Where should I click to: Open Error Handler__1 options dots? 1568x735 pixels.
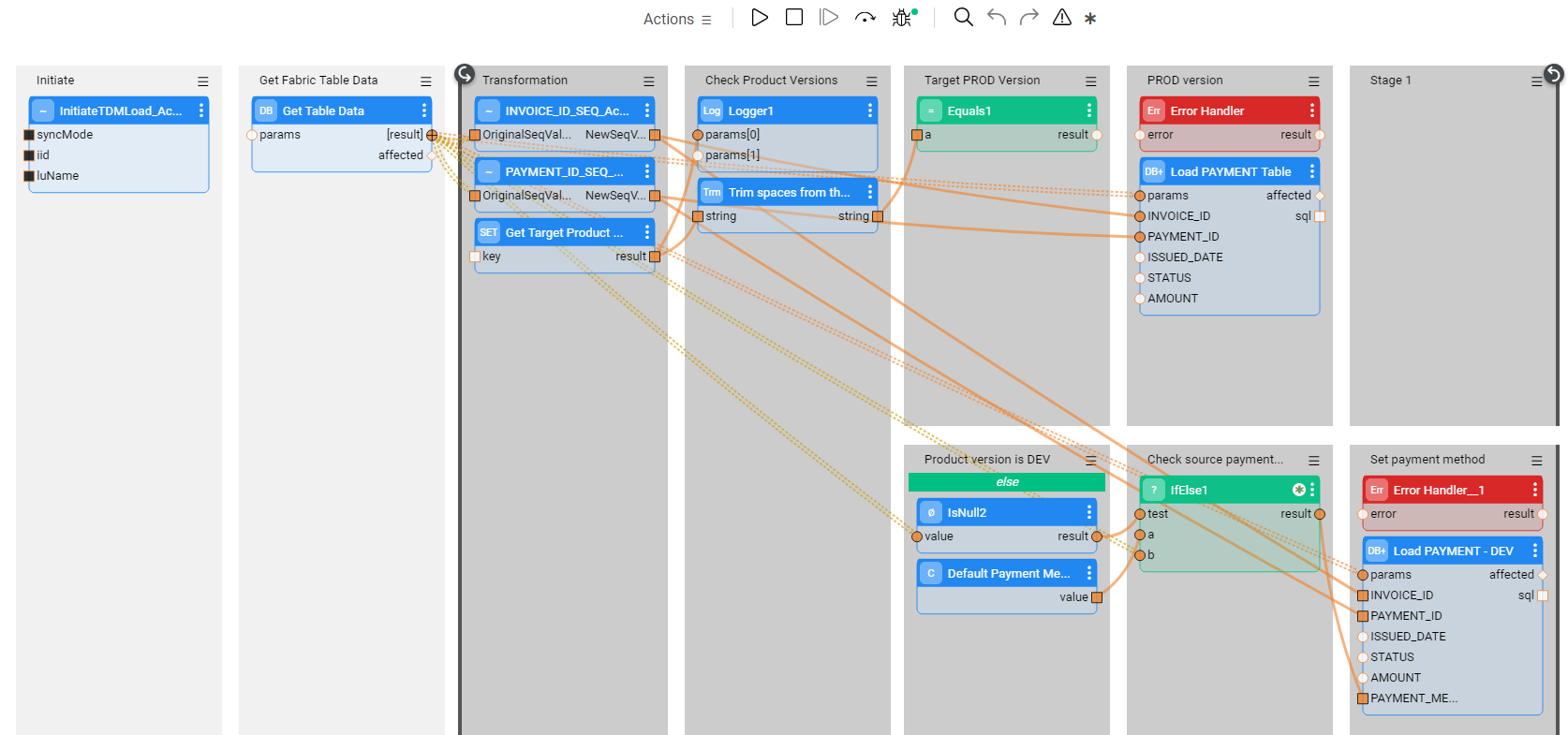point(1535,490)
